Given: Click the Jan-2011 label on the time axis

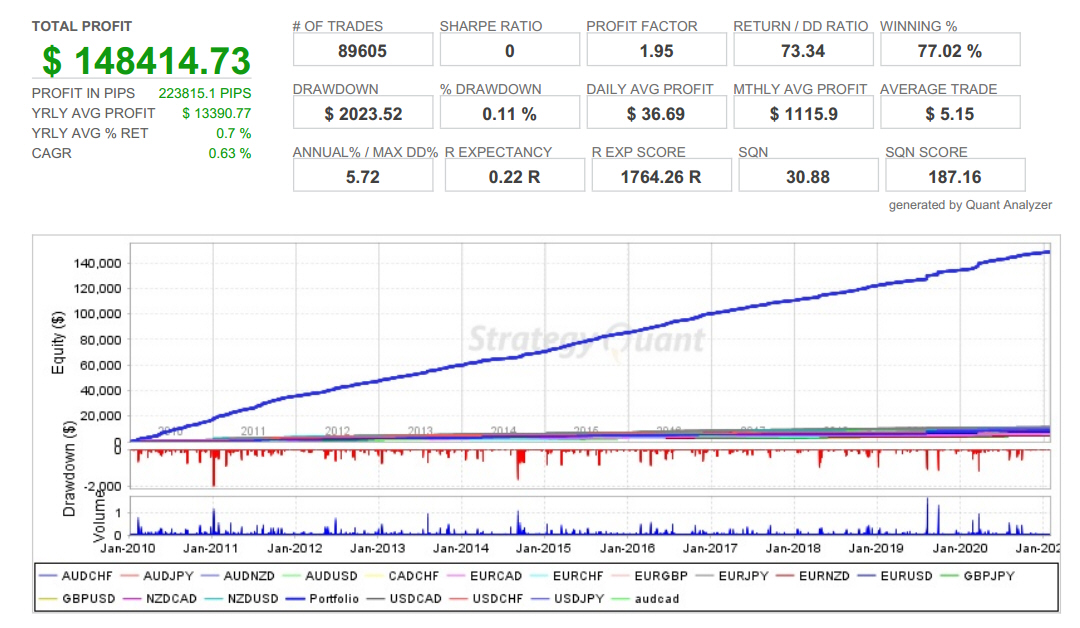Looking at the screenshot, I should point(211,549).
